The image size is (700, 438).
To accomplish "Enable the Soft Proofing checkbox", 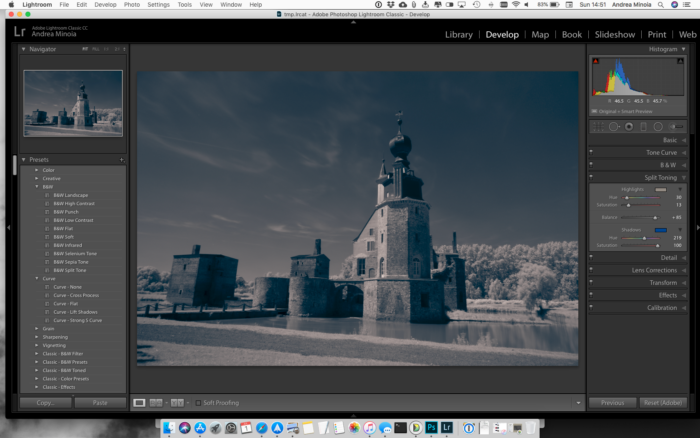I will coord(198,403).
